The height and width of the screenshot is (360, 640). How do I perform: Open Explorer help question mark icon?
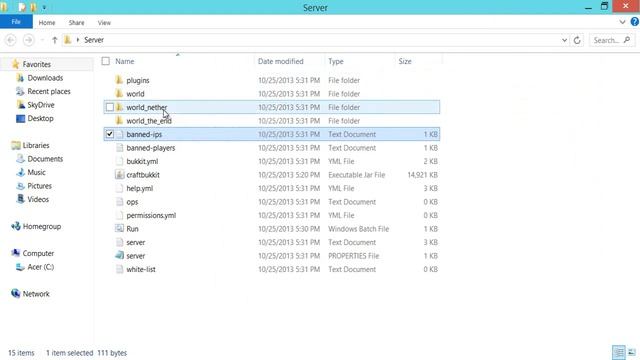(635, 22)
